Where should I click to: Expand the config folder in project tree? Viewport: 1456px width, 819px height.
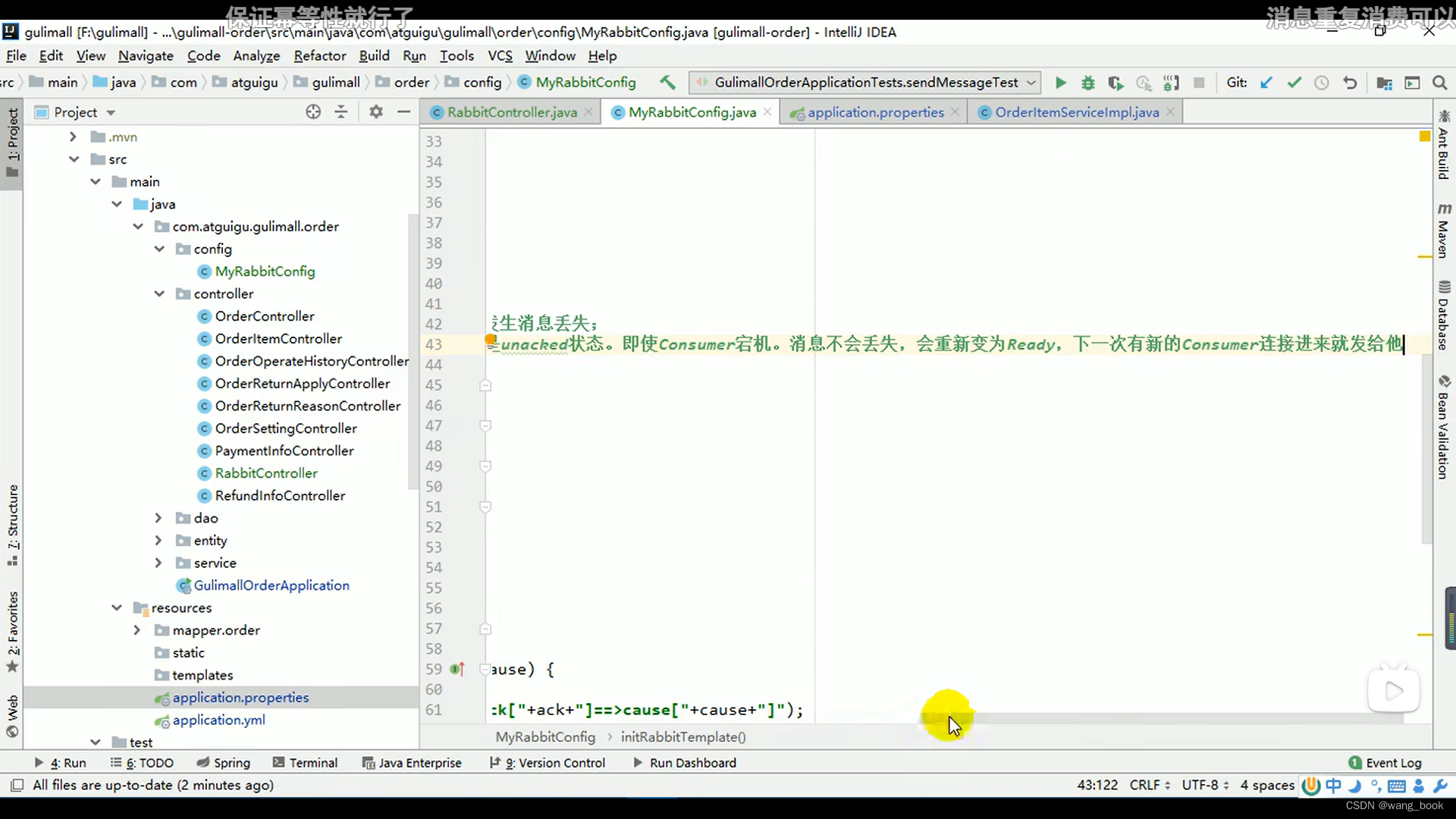(x=159, y=248)
